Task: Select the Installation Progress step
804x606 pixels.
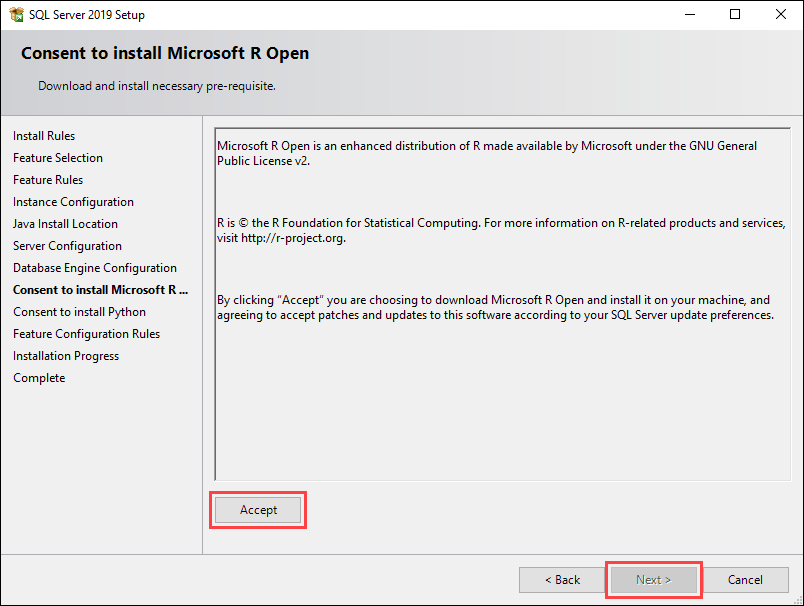Action: pos(66,356)
